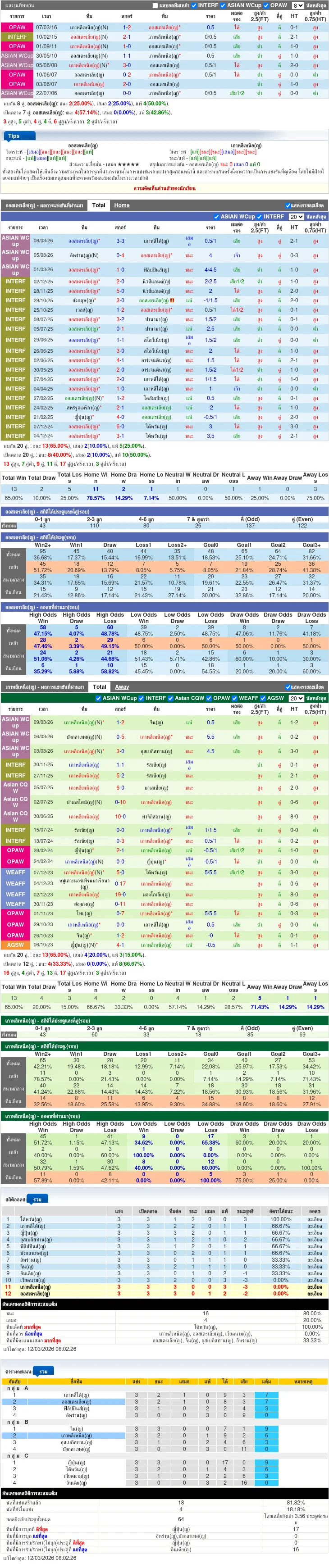The width and height of the screenshot is (329, 1568).
Task: Select Total tab in away-team results section
Action: [99, 686]
